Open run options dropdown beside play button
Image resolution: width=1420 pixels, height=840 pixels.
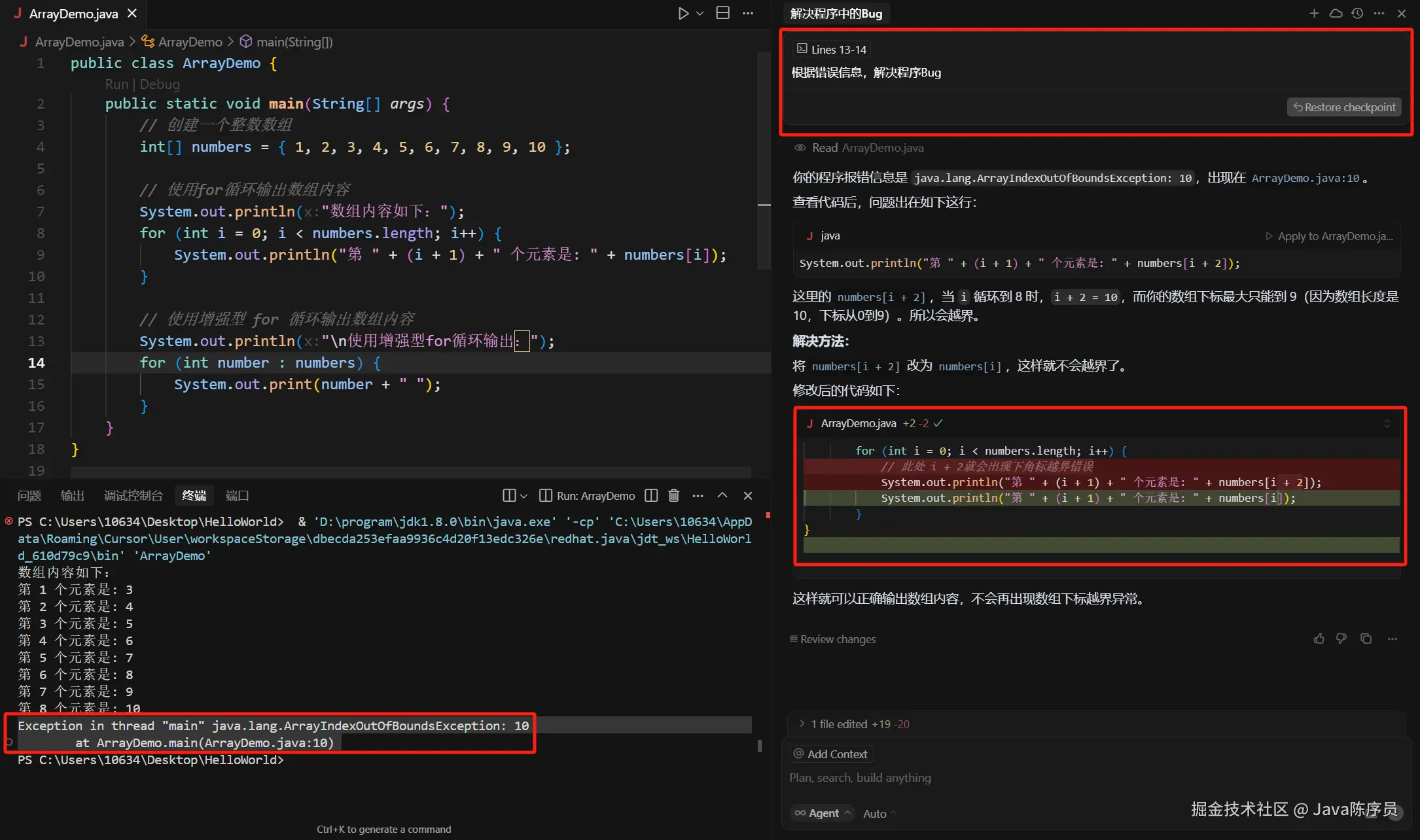700,14
